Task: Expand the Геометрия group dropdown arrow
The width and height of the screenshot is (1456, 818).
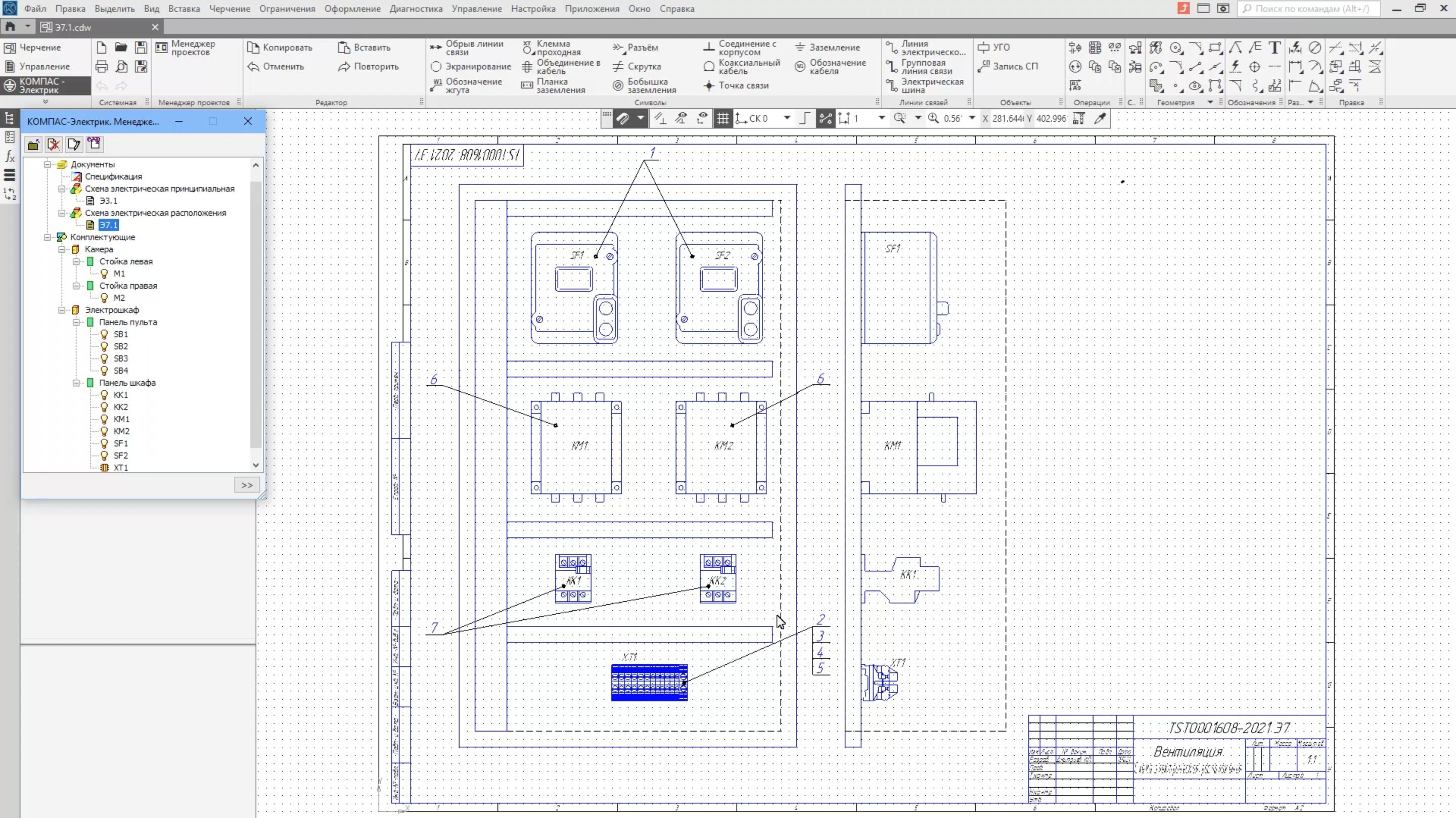Action: (1210, 102)
